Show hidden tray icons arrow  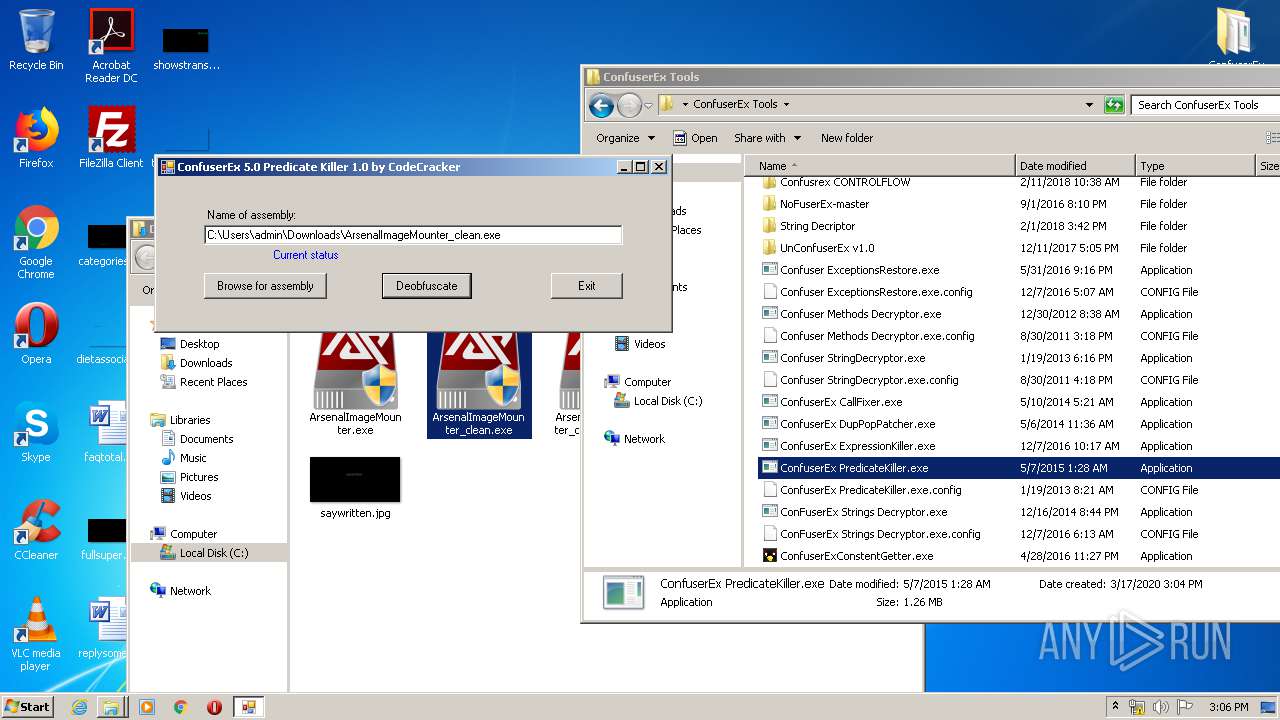(1115, 706)
